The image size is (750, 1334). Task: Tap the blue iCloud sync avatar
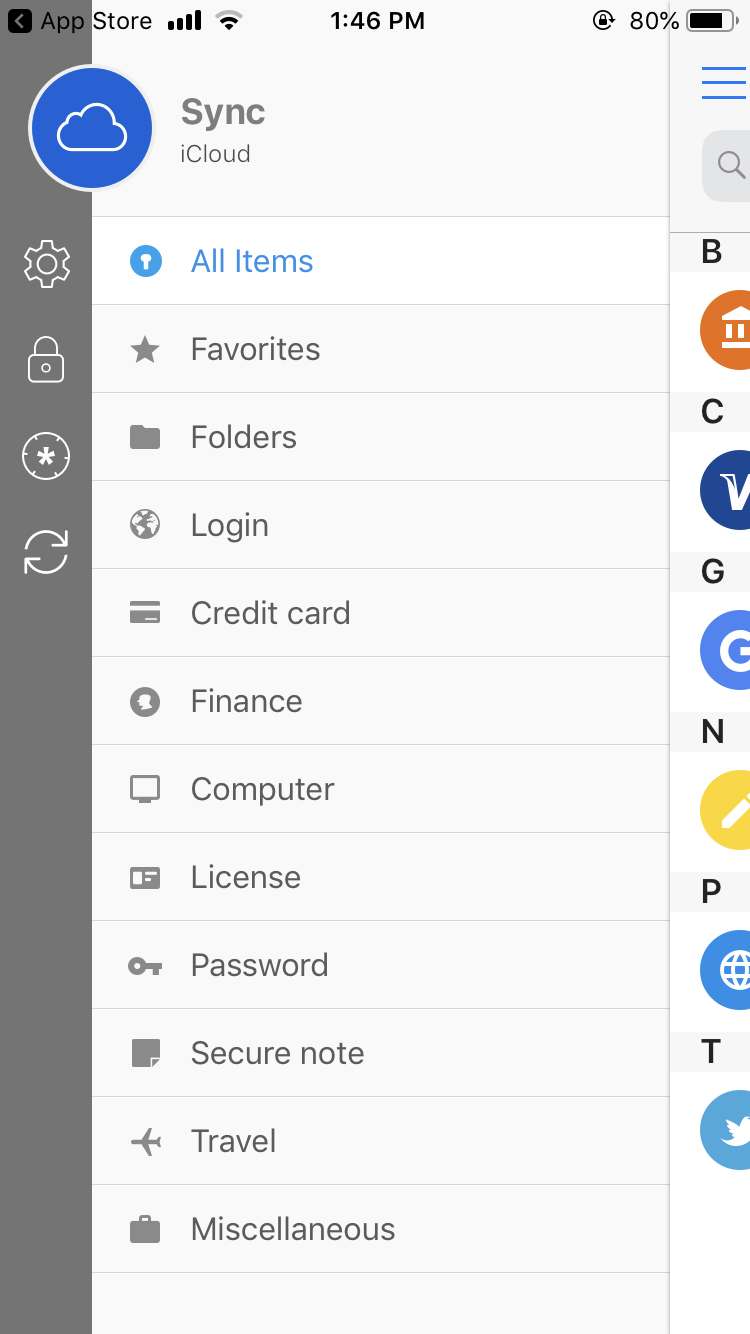(x=92, y=128)
